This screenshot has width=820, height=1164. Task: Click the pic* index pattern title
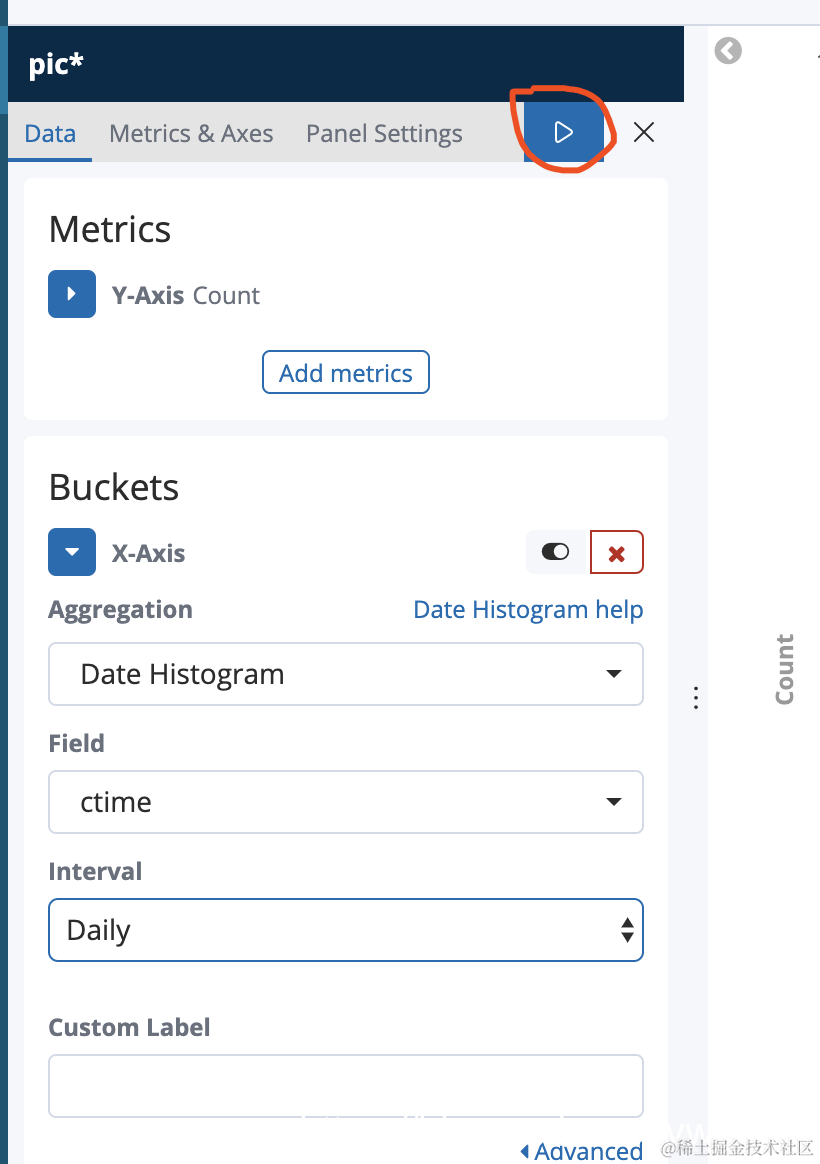coord(56,65)
